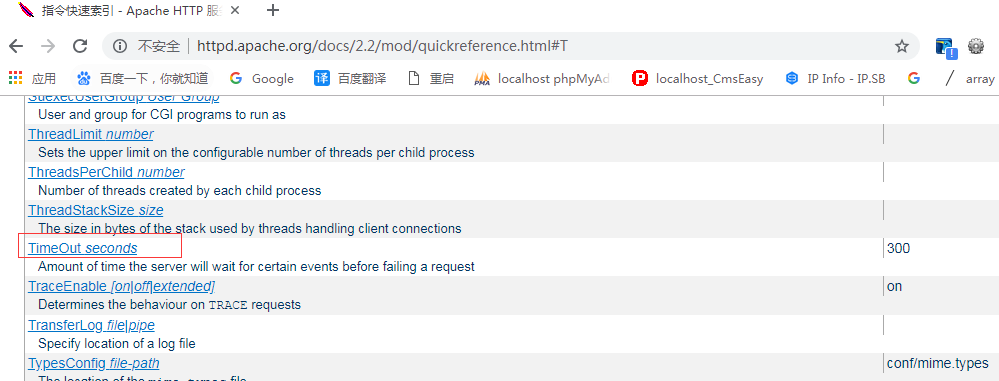Image resolution: width=999 pixels, height=381 pixels.
Task: Open the 应用 apps grid bookmark
Action: coord(32,78)
